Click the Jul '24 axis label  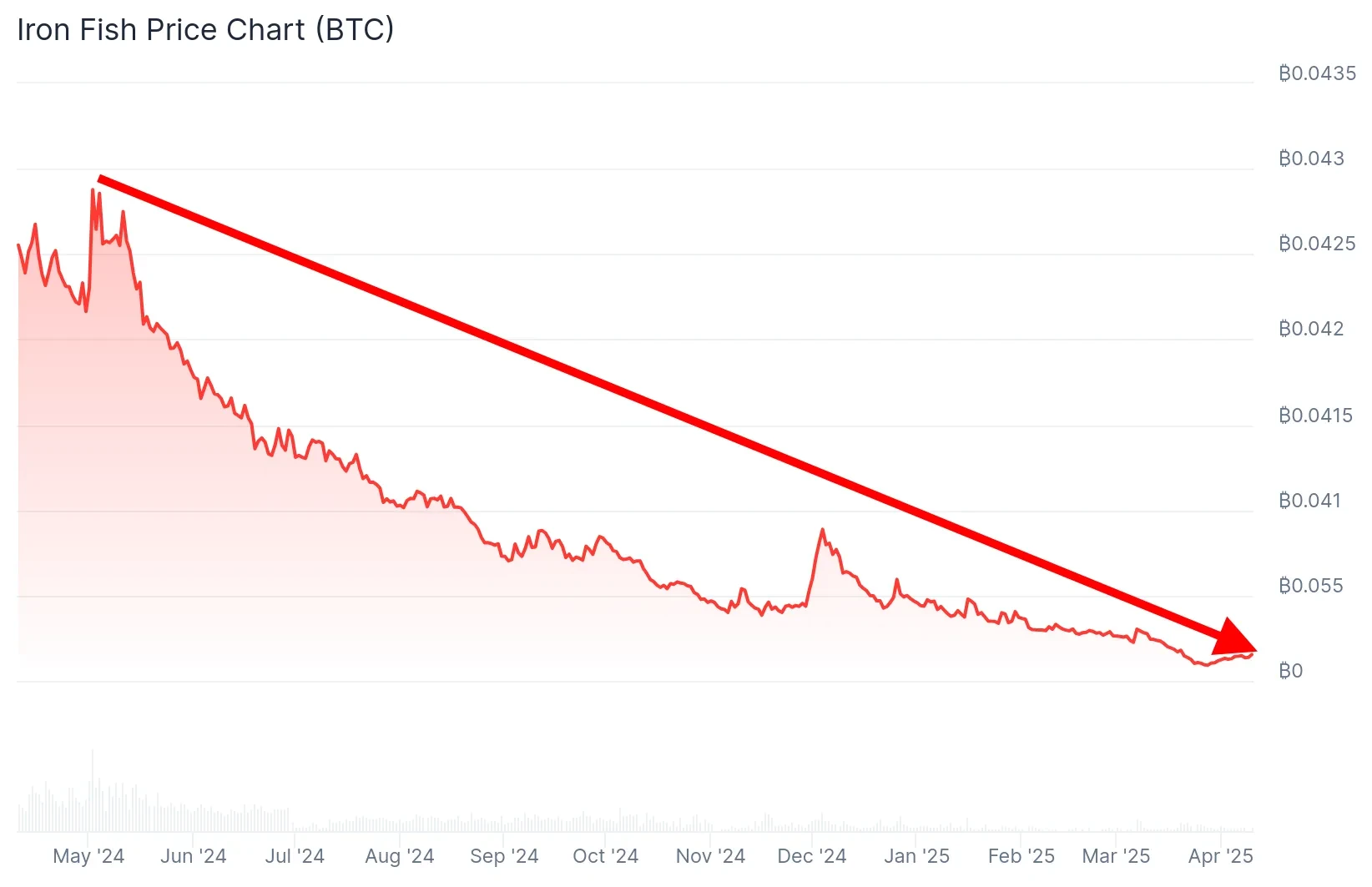295,856
